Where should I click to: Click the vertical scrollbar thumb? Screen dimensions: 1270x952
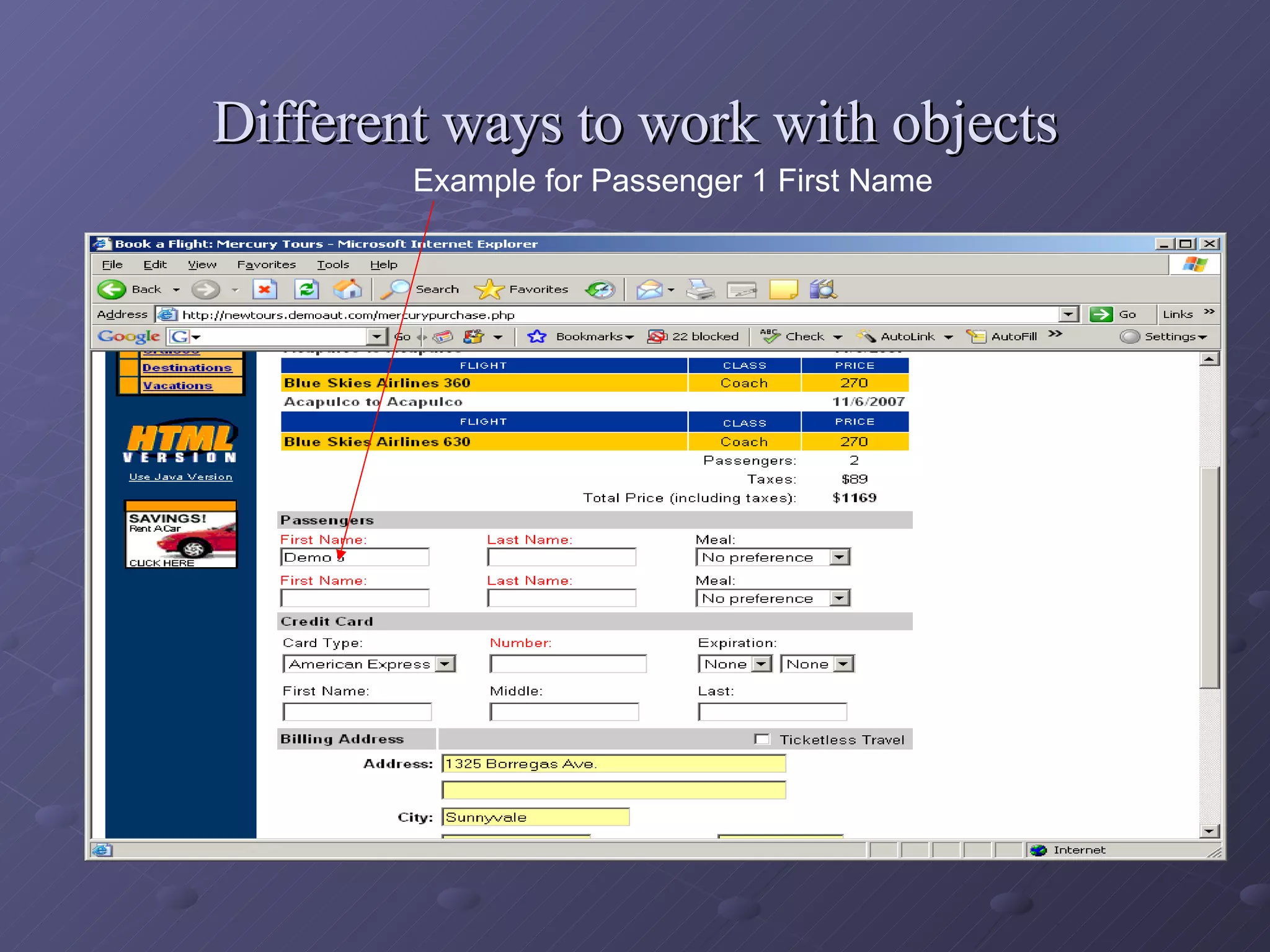1209,576
